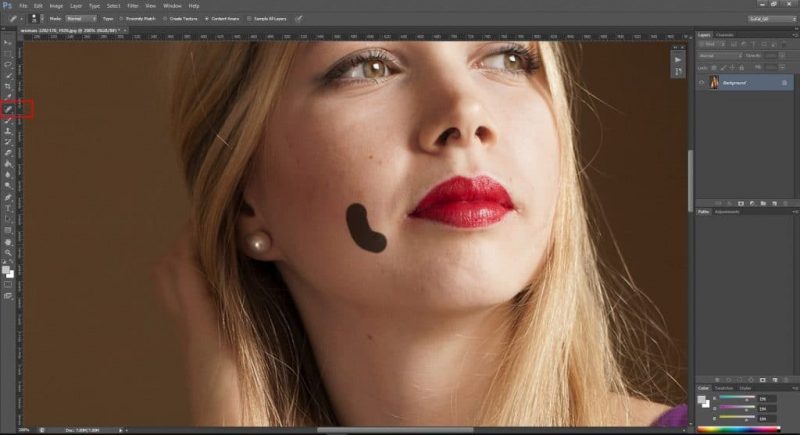This screenshot has width=800, height=435.
Task: Select the Rectangle shape tool
Action: pos(8,231)
